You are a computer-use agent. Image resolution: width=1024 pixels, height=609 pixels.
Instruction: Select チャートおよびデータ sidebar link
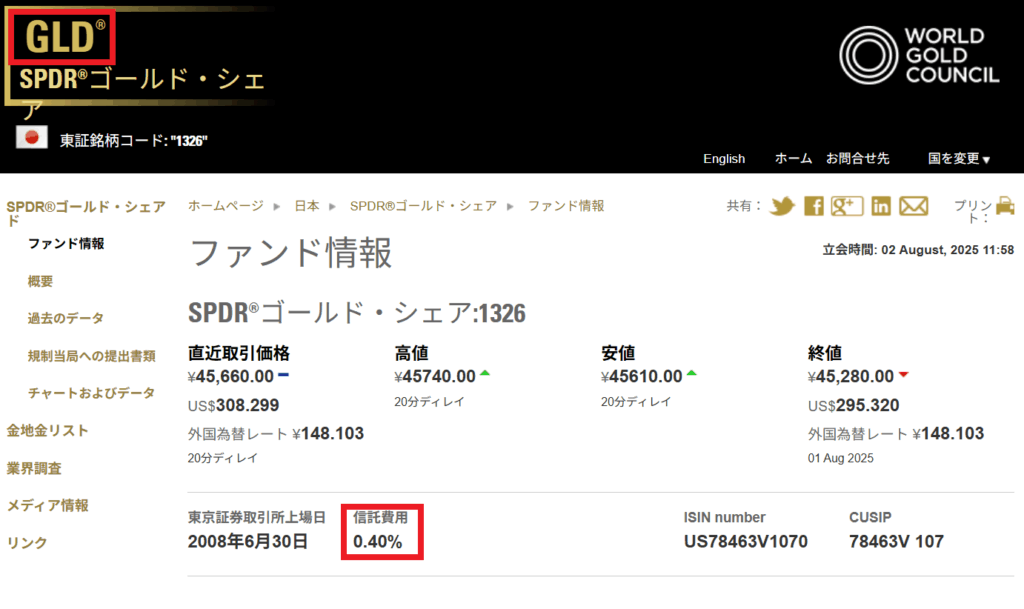point(92,393)
